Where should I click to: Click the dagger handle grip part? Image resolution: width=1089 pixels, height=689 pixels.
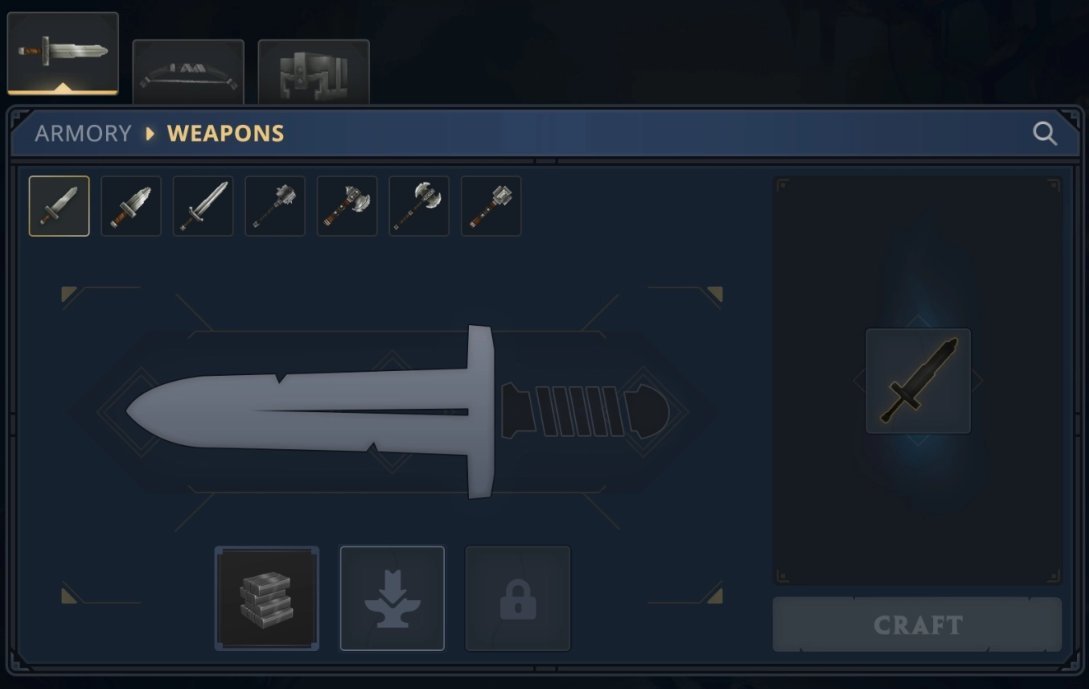(585, 411)
